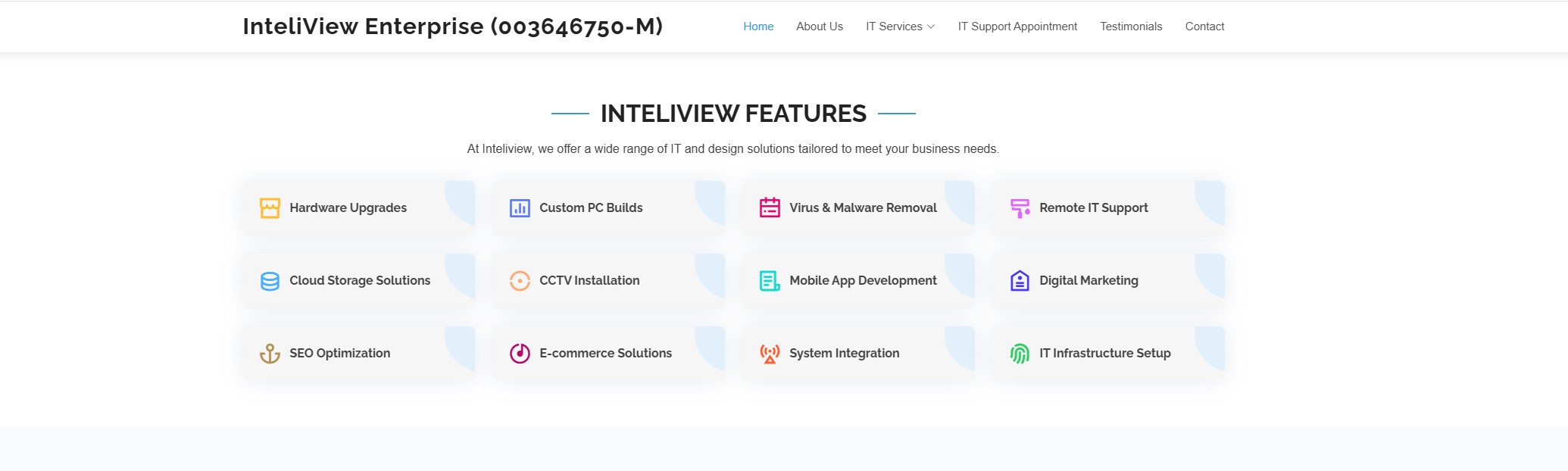Go to the Home menu item

758,27
